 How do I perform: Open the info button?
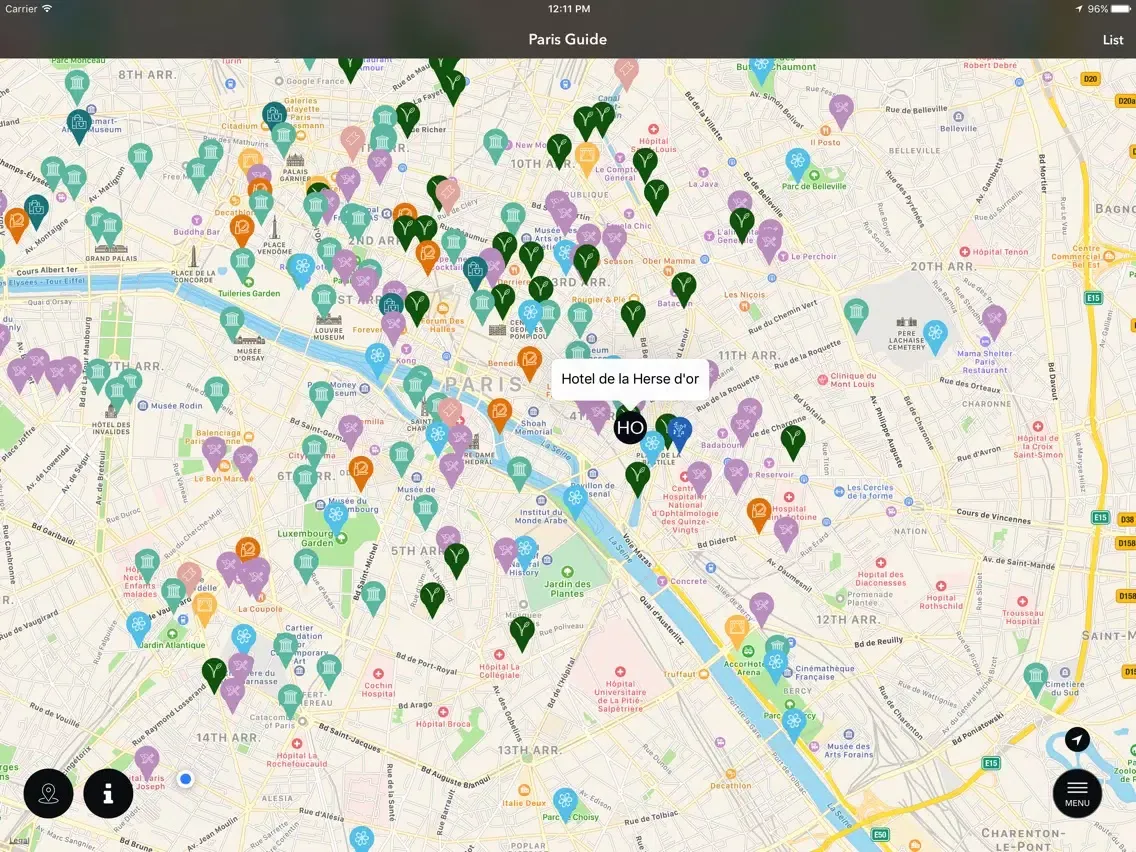[x=108, y=793]
